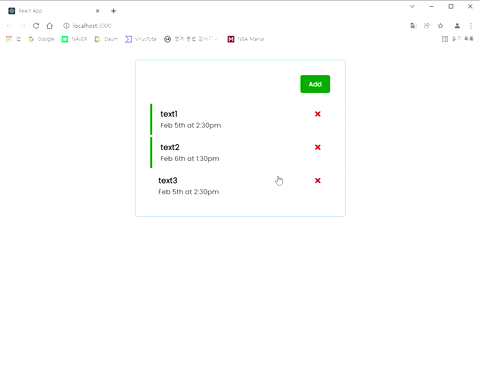480x388 pixels.
Task: Close the React App tab
Action: pyautogui.click(x=98, y=11)
